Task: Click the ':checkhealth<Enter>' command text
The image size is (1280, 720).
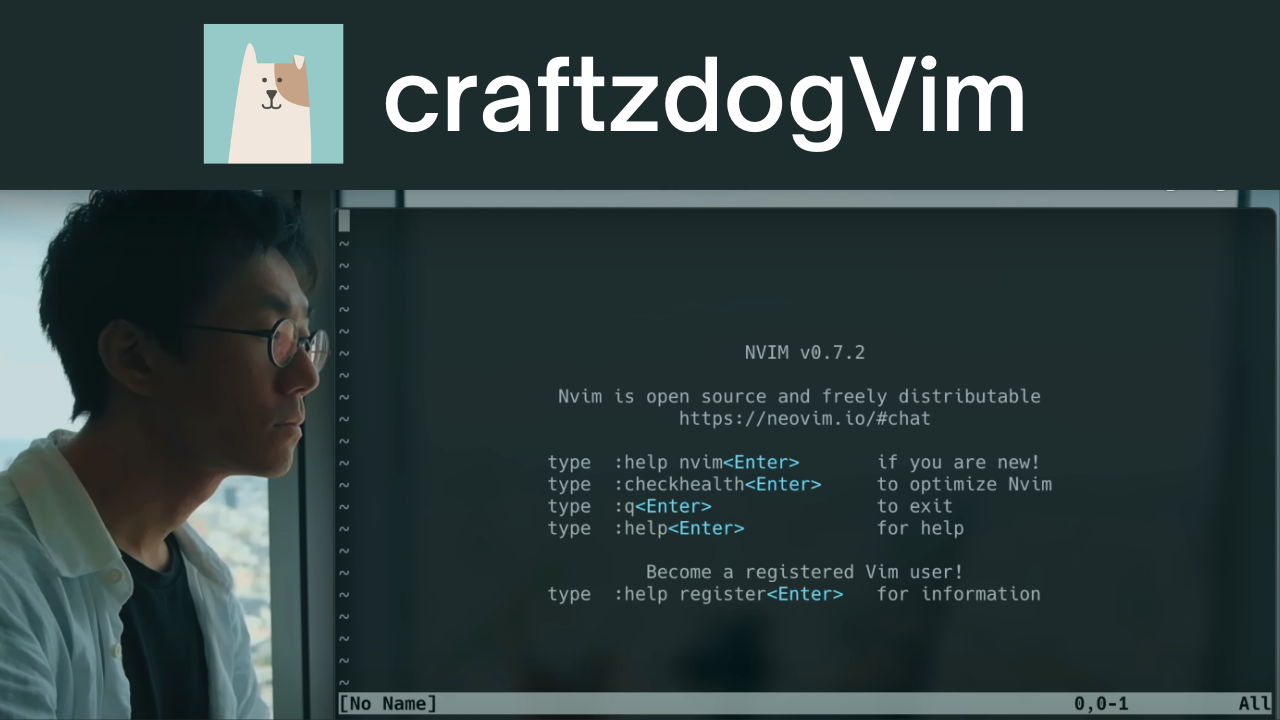Action: [717, 485]
